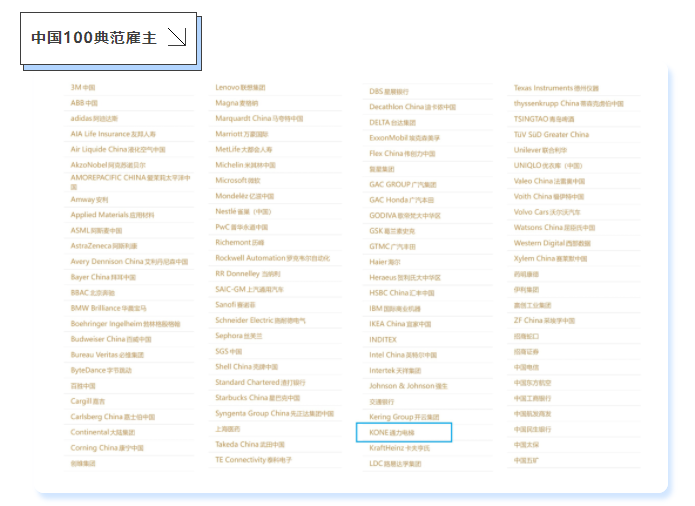Click Boehringer Ingelheim
Image resolution: width=695 pixels, height=506 pixels.
click(125, 323)
